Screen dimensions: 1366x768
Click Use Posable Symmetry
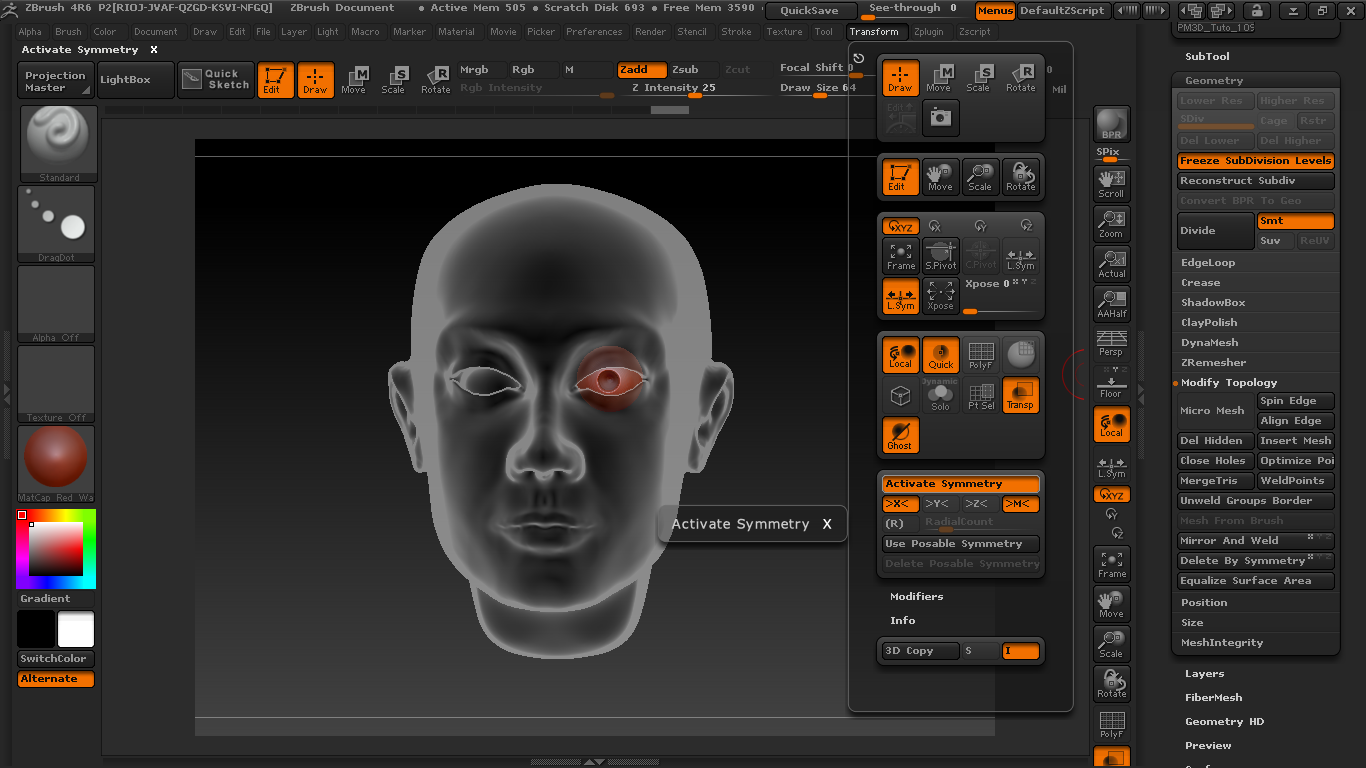(961, 544)
